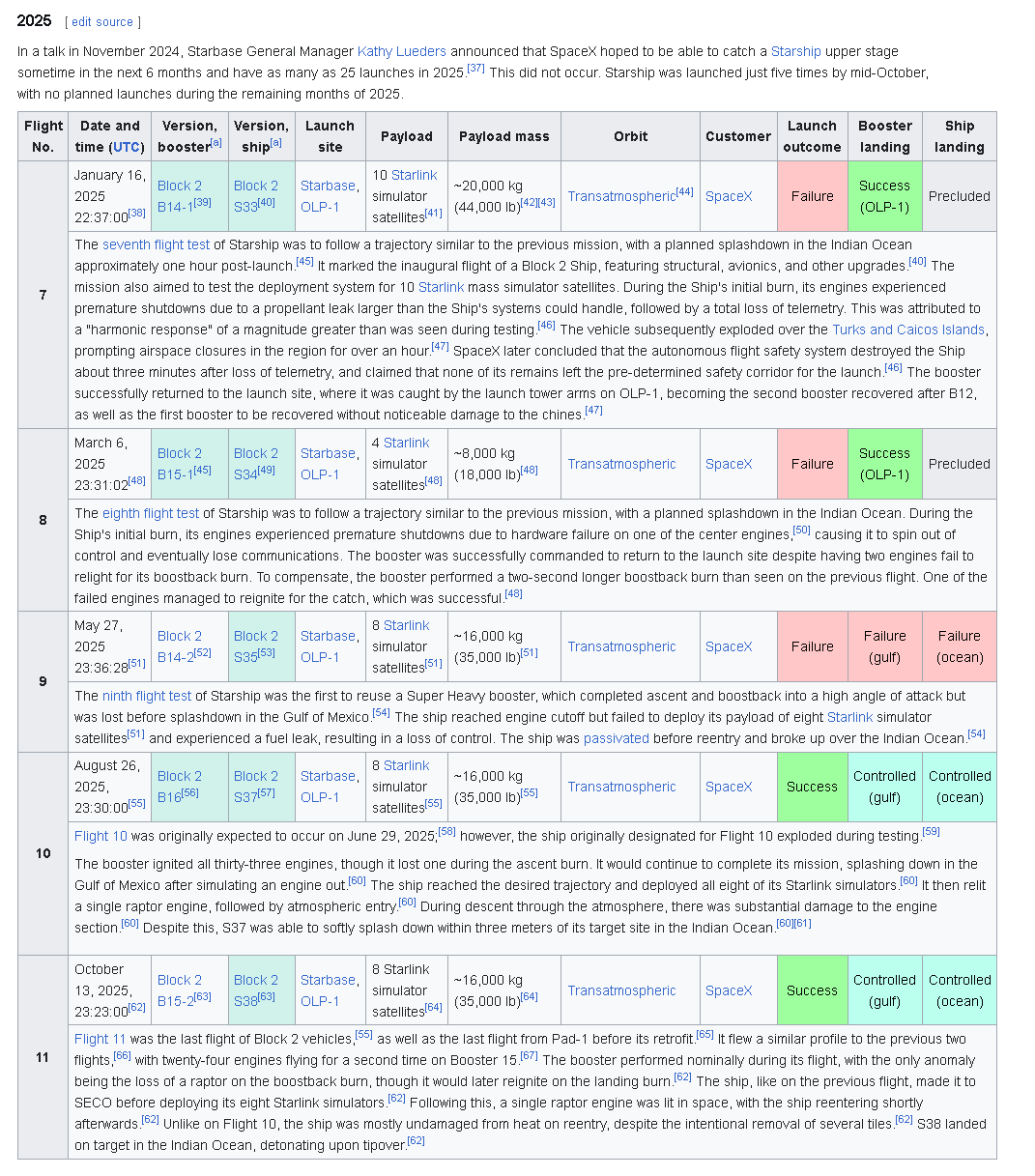Select 'Controlled (ocean)' ship landing for Flight 11

click(x=960, y=990)
